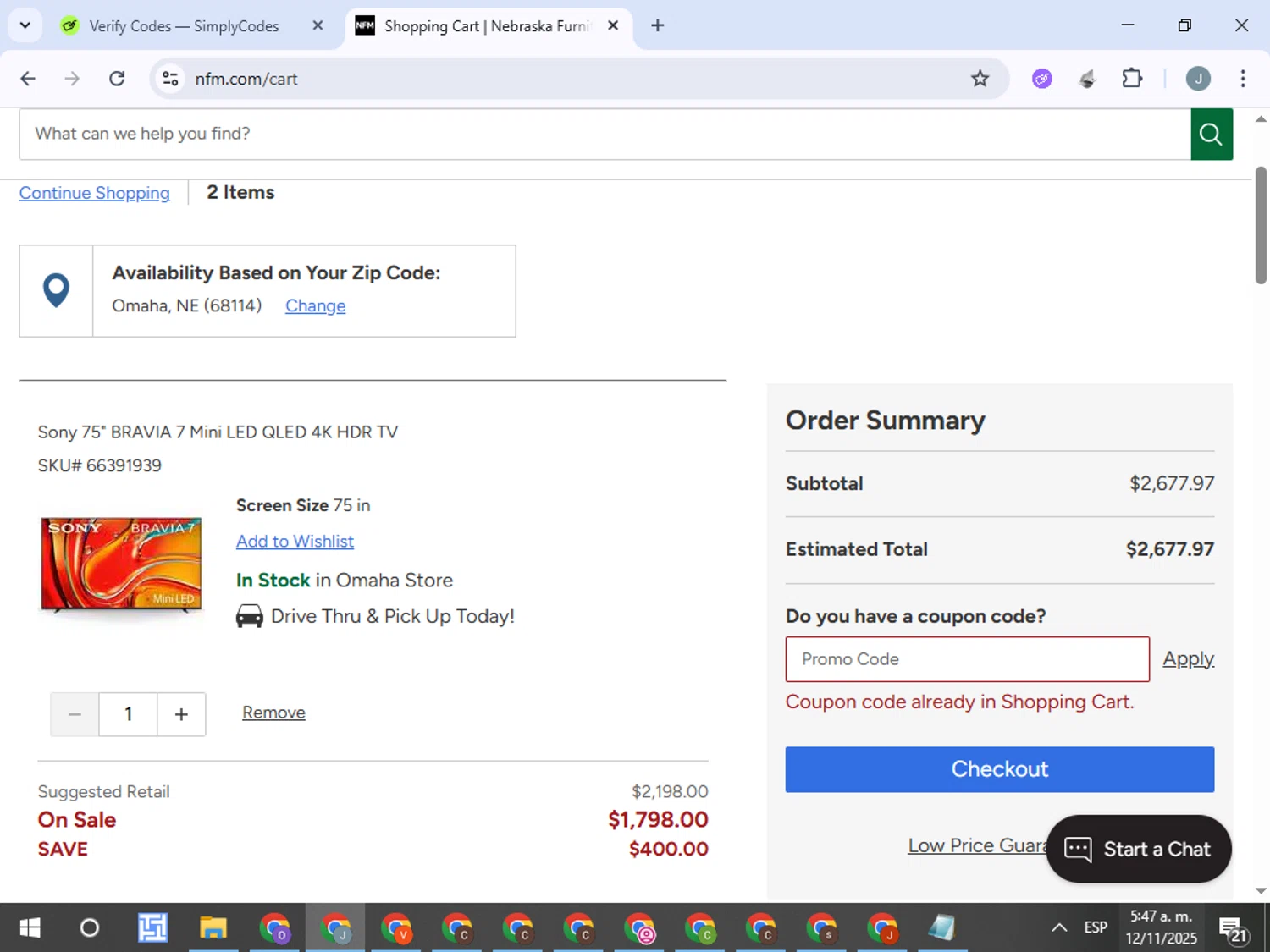Increase quantity with the plus button
This screenshot has height=952, width=1270.
pyautogui.click(x=181, y=714)
